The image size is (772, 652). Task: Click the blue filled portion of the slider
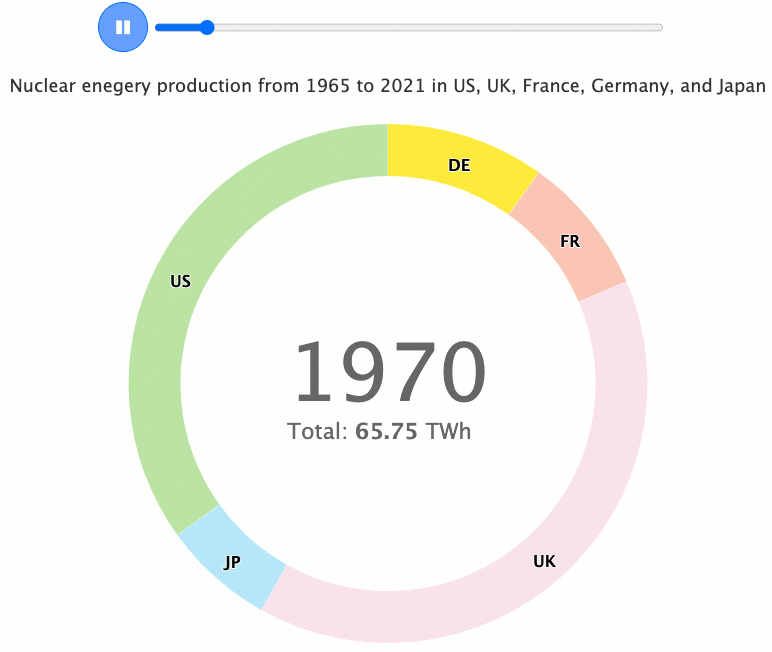(179, 27)
